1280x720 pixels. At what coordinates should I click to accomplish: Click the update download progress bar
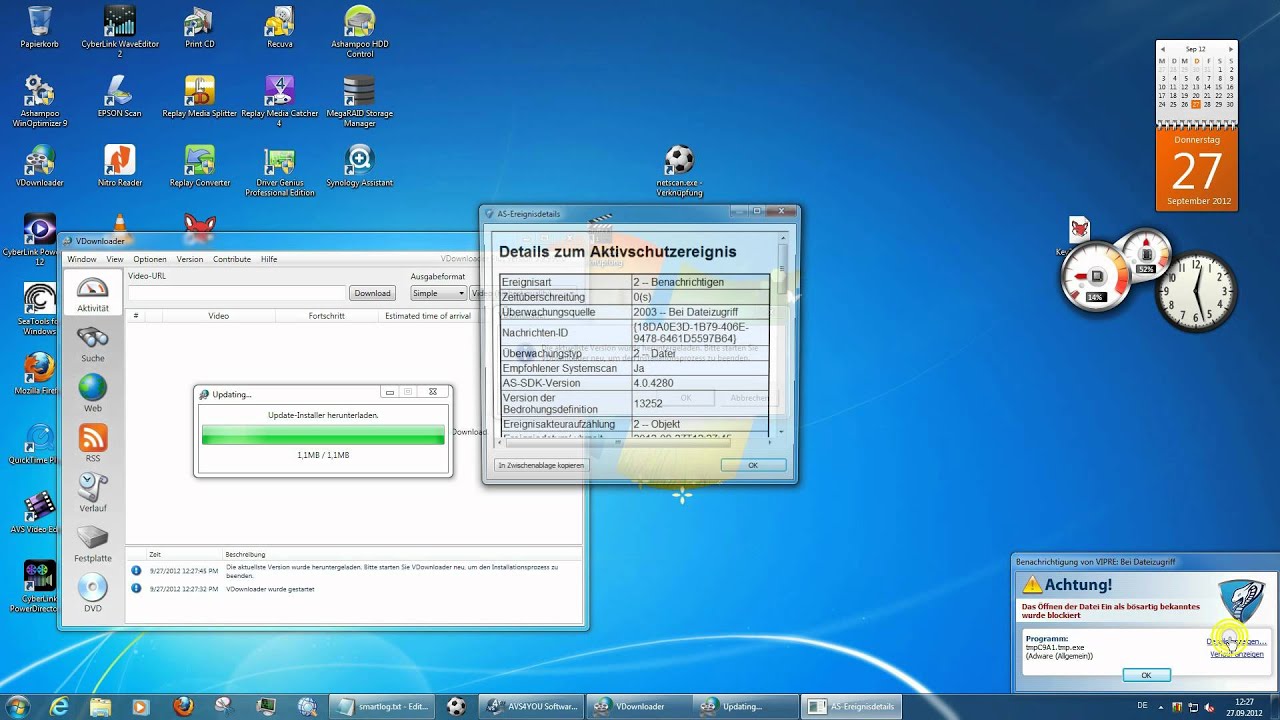pos(323,435)
